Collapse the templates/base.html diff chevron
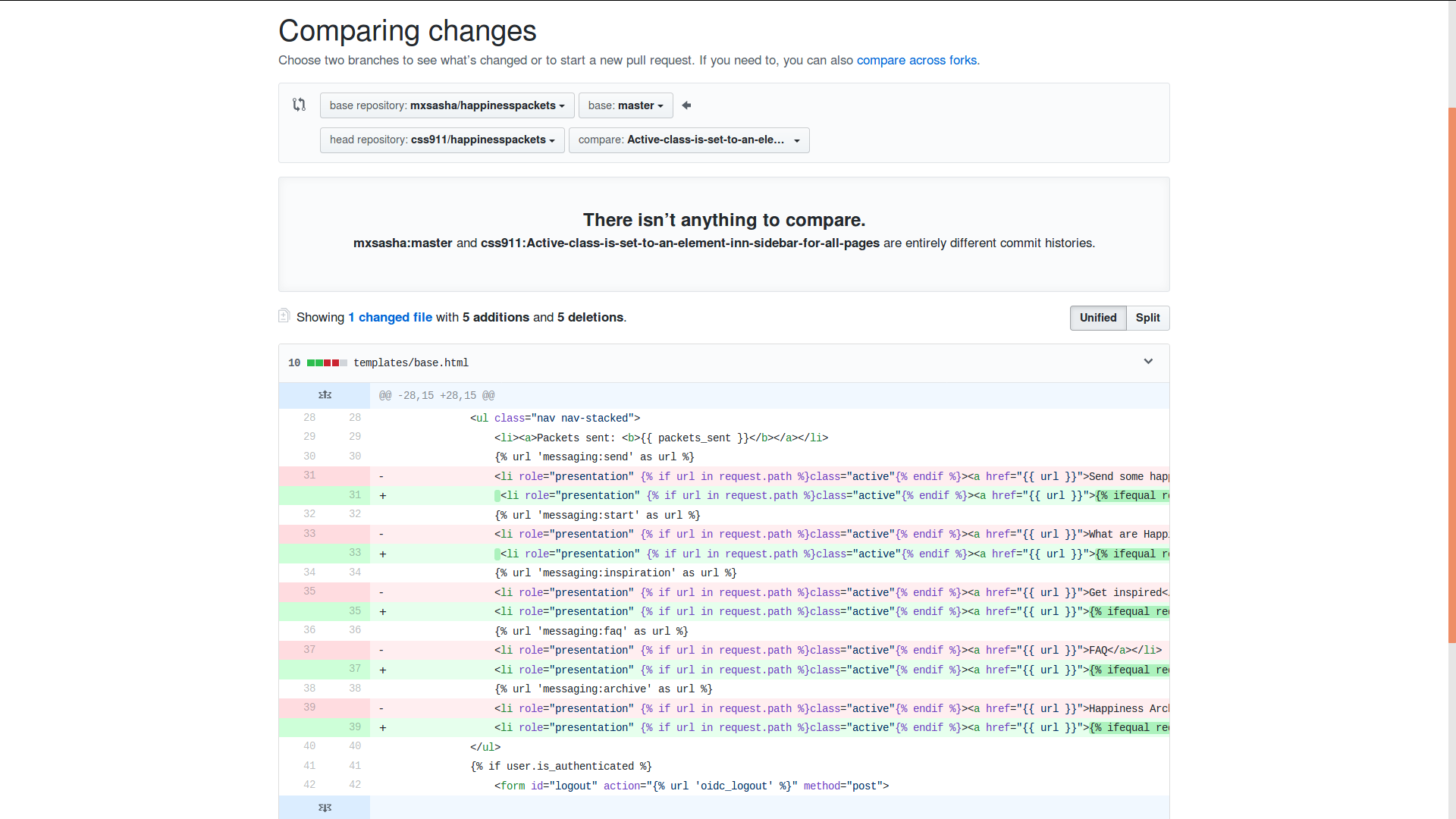This screenshot has width=1456, height=819. pyautogui.click(x=1148, y=362)
